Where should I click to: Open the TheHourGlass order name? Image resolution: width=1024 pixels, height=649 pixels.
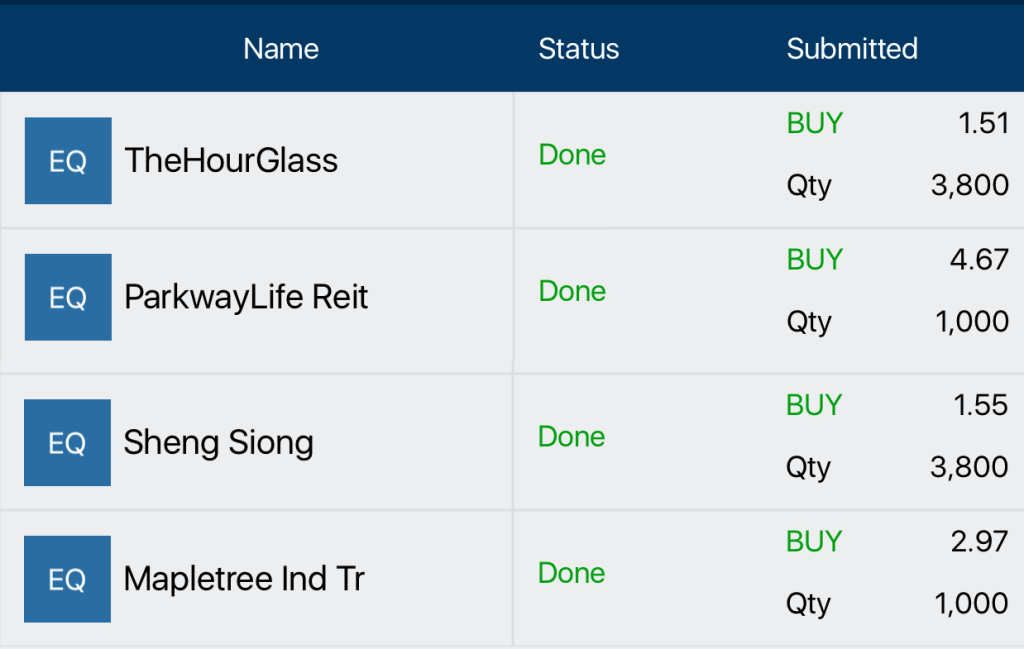tap(231, 161)
